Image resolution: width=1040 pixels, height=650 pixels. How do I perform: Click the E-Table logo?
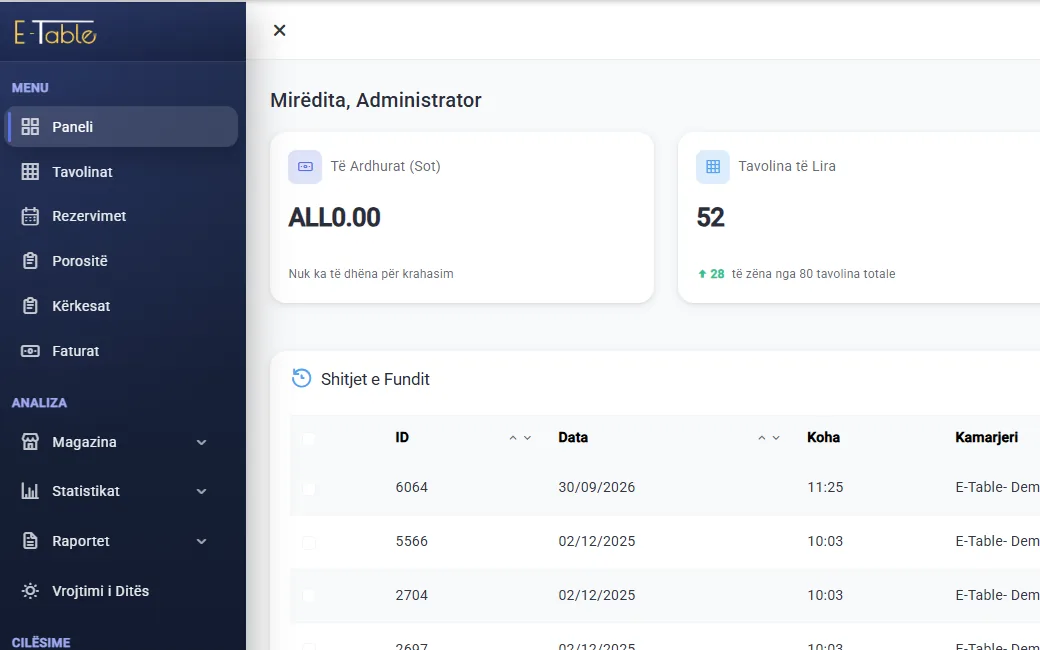pos(56,32)
